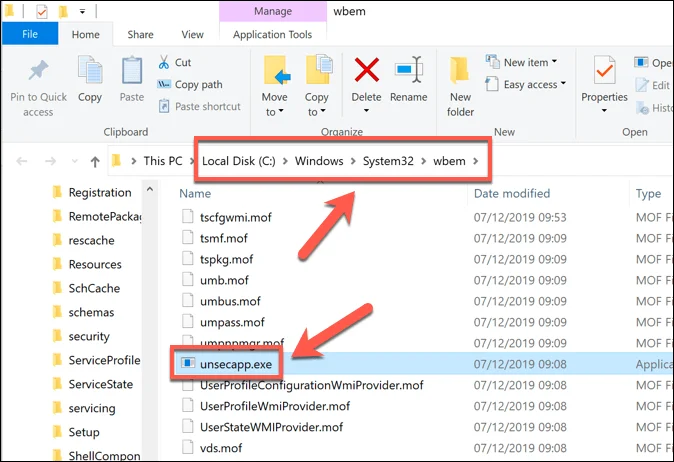The height and width of the screenshot is (462, 674).
Task: Go up one folder level
Action: [x=95, y=162]
